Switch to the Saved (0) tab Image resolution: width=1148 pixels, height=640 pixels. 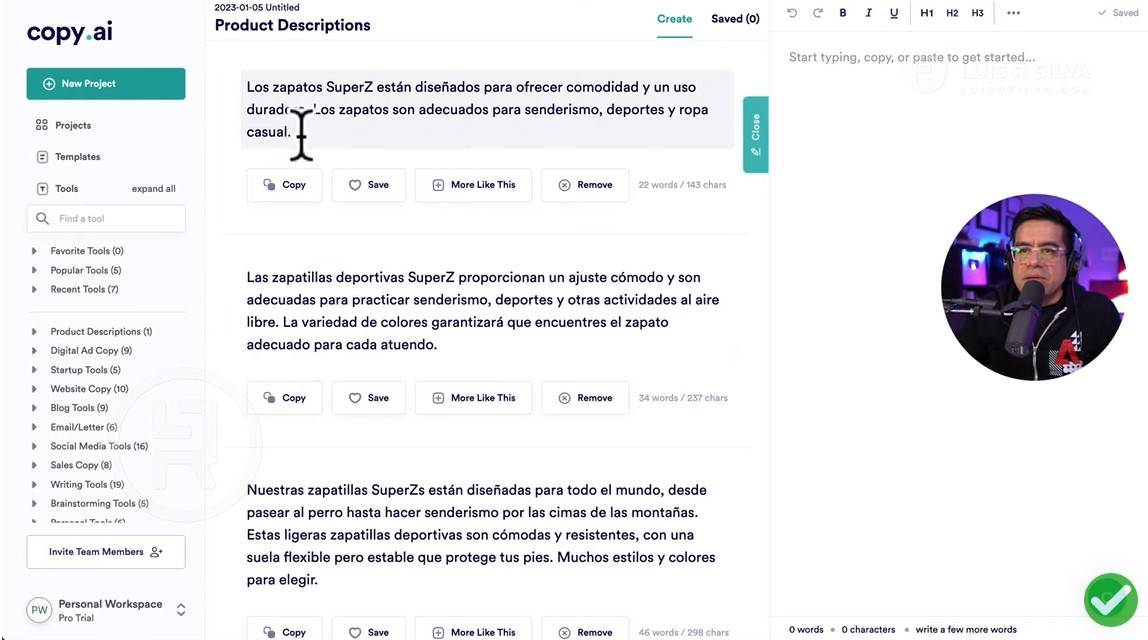point(735,19)
